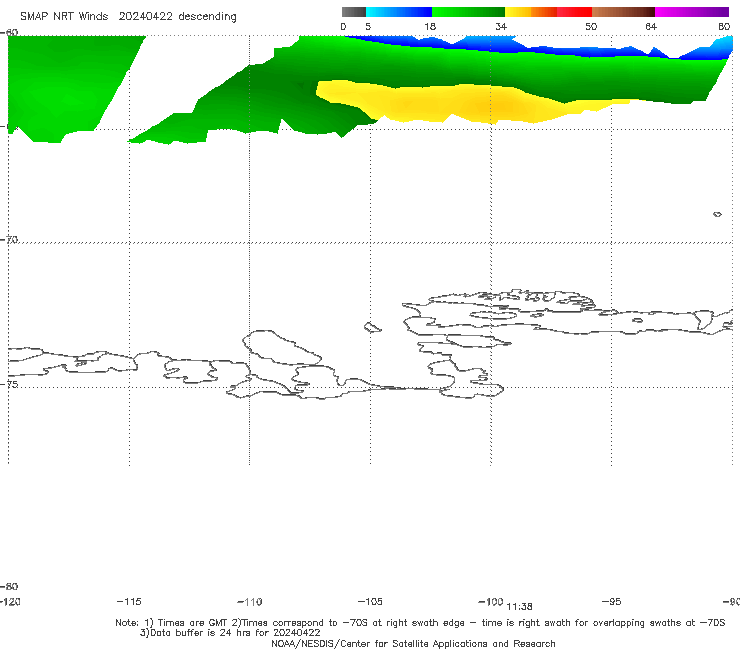This screenshot has height=650, width=740.
Task: Click the isolated green swath at top left
Action: 66,87
